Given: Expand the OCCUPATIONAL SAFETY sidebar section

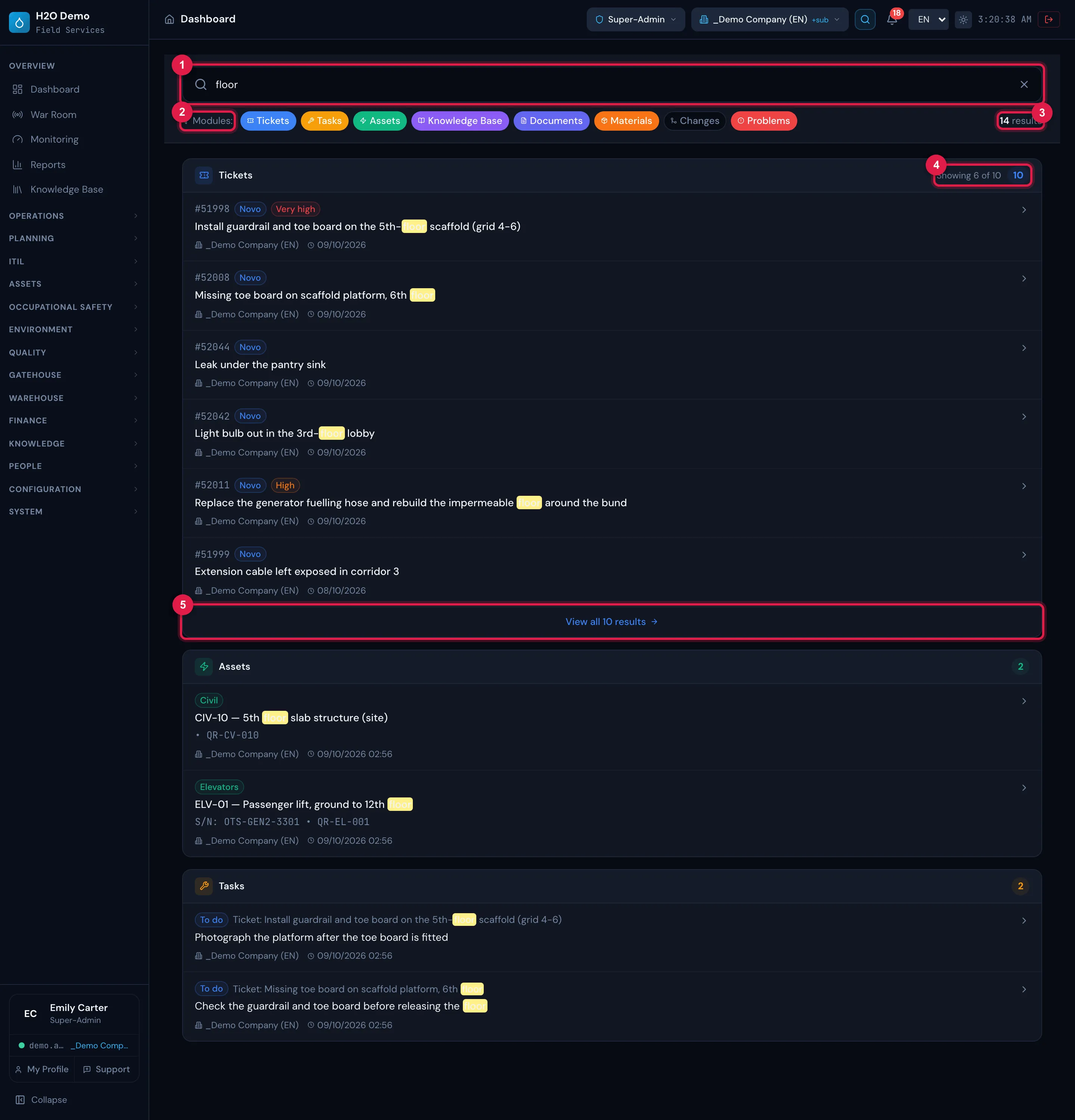Looking at the screenshot, I should tap(74, 307).
